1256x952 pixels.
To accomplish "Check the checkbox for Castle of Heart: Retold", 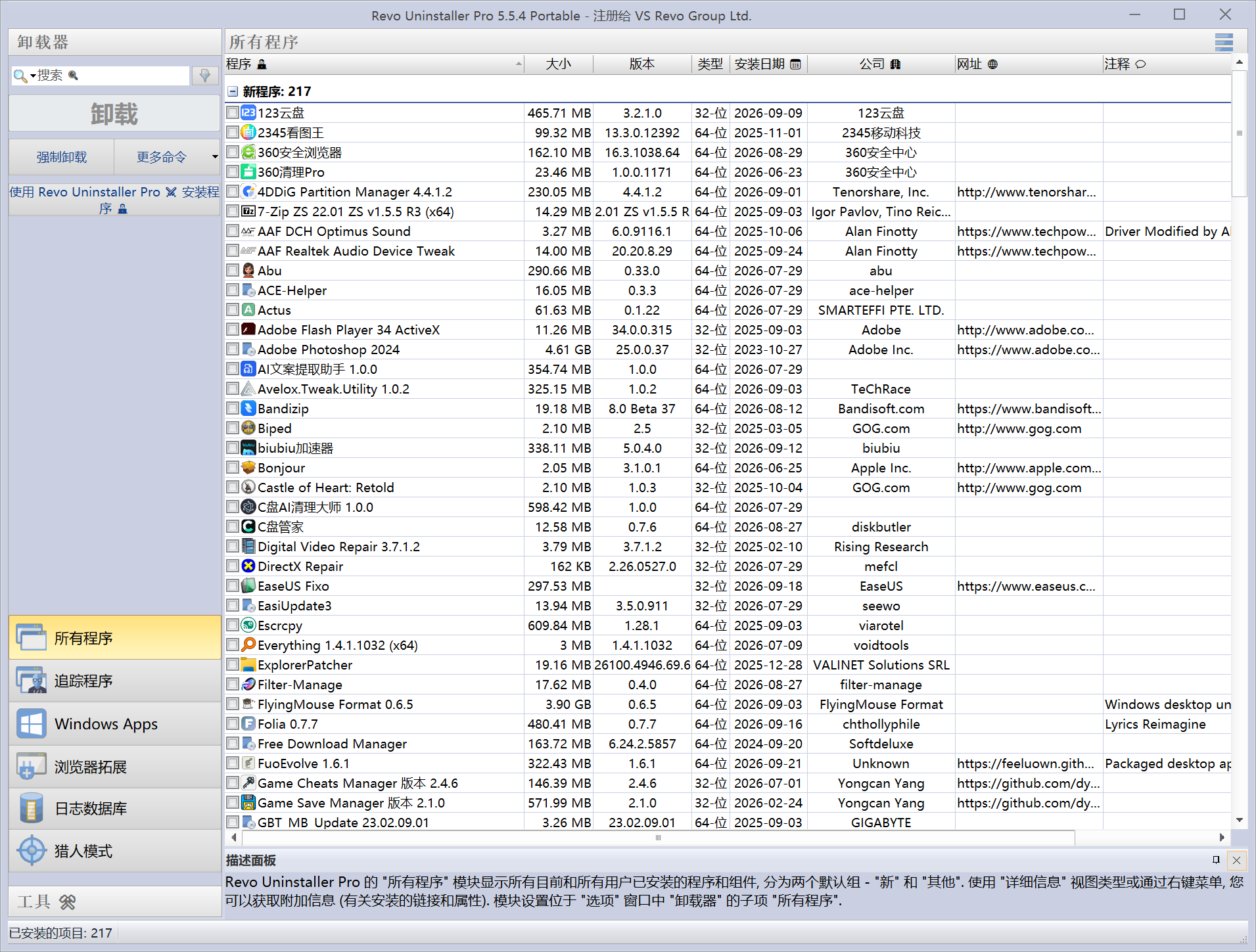I will click(x=232, y=487).
